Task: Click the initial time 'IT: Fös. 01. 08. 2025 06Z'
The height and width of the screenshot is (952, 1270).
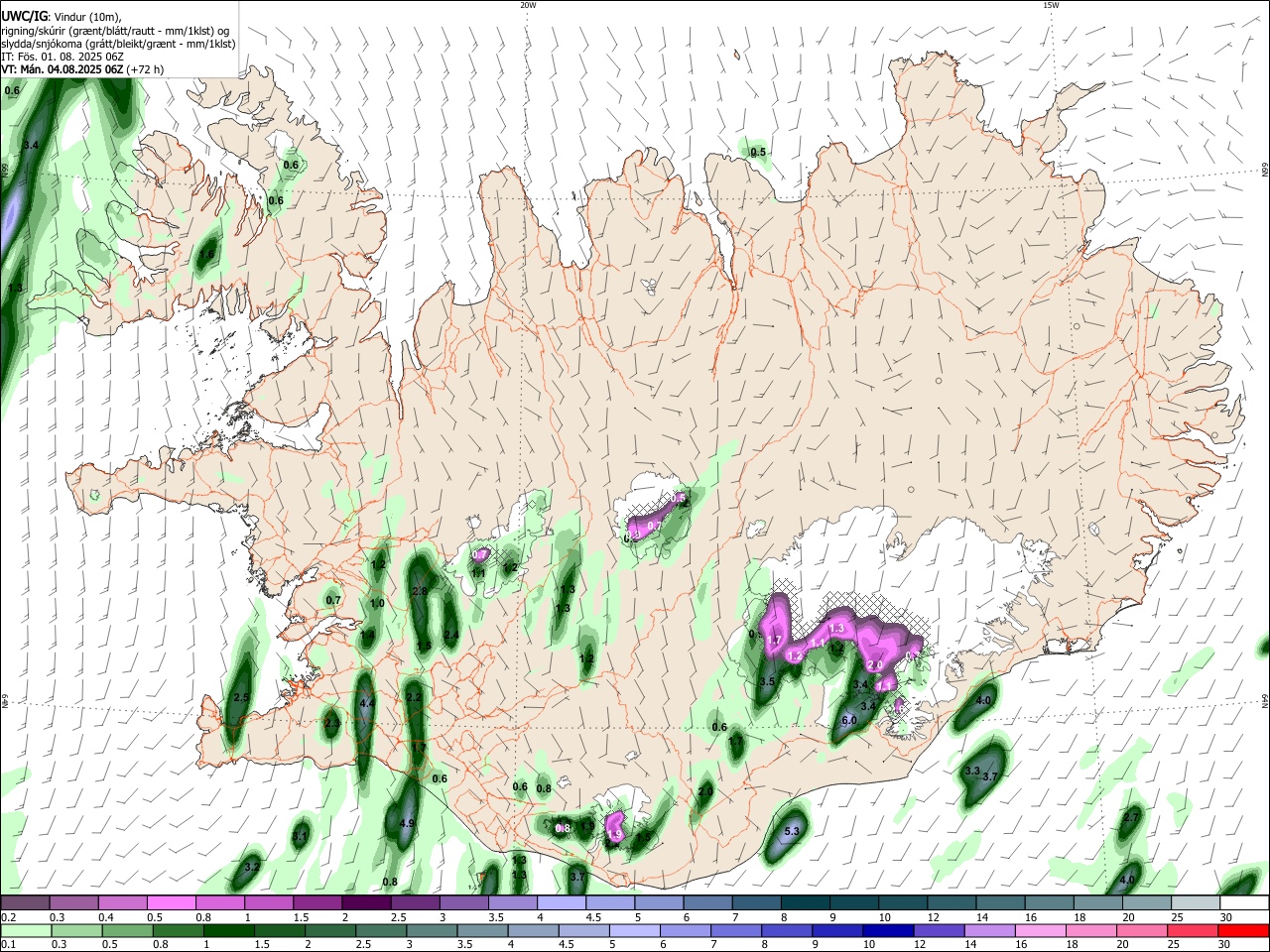Action: click(63, 57)
